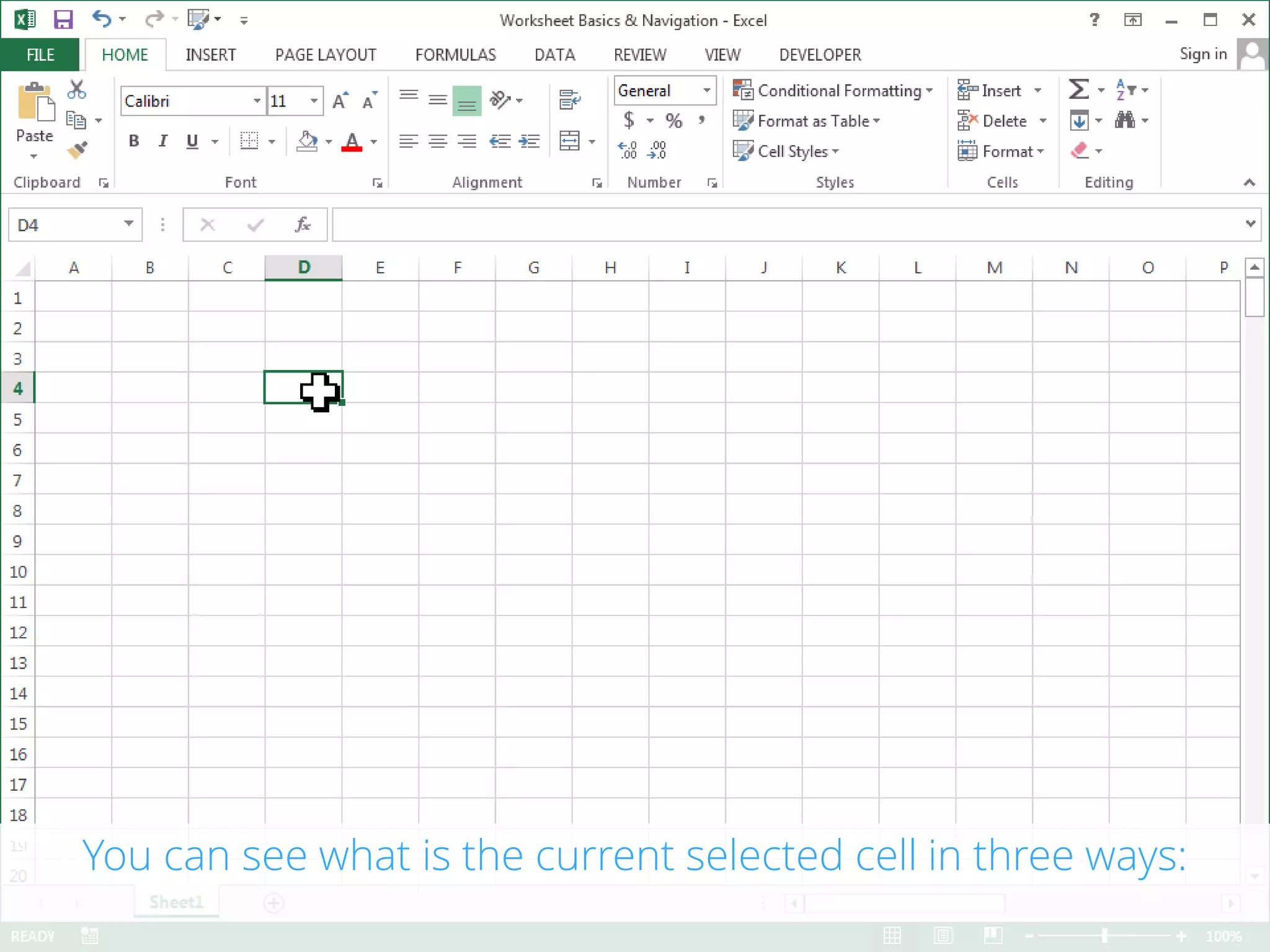
Task: Toggle Underline formatting
Action: [192, 141]
